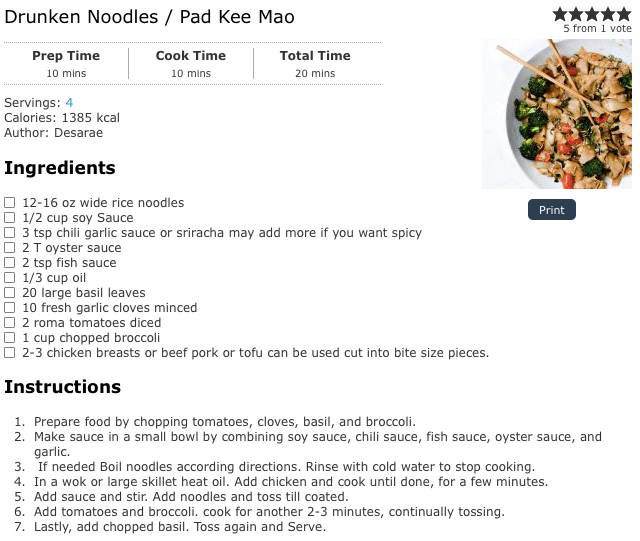
Task: Open the drunken noodles recipe photo
Action: coord(556,114)
